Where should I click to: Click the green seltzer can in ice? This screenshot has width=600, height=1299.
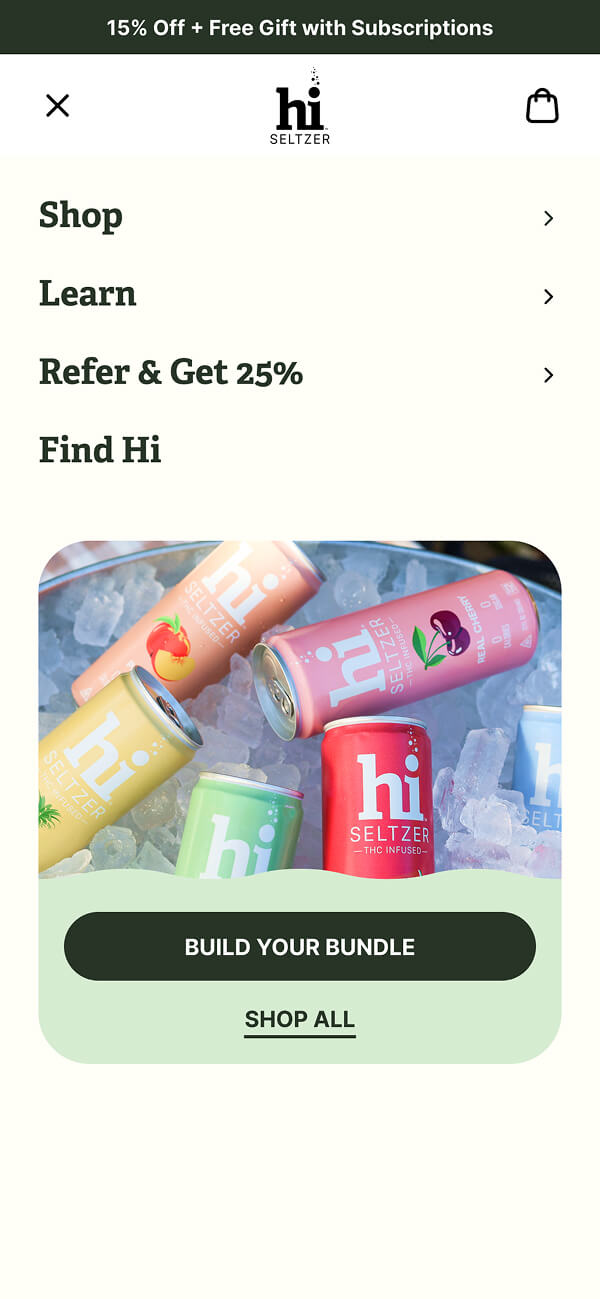[240, 826]
